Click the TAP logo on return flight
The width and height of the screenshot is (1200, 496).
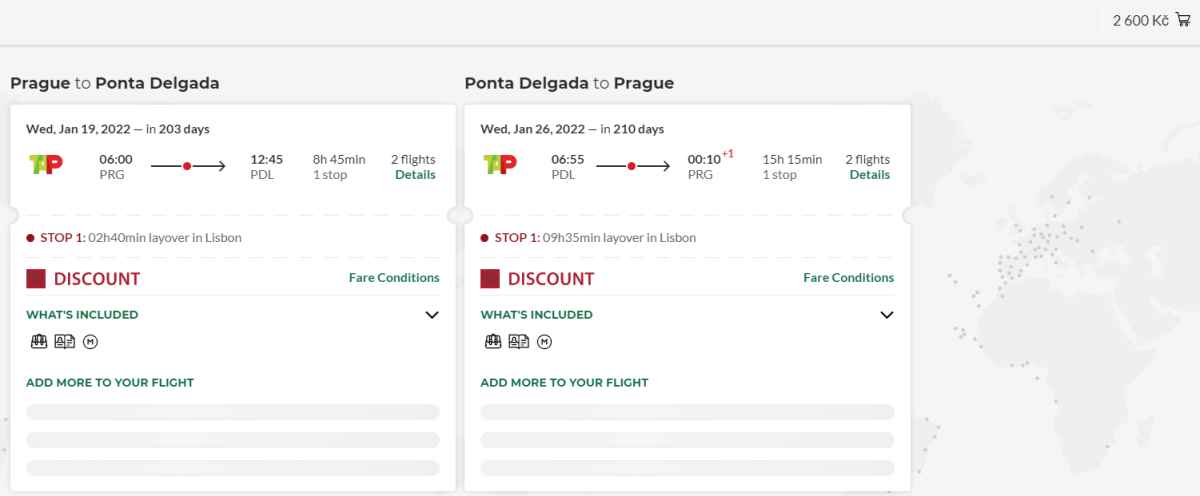[500, 165]
